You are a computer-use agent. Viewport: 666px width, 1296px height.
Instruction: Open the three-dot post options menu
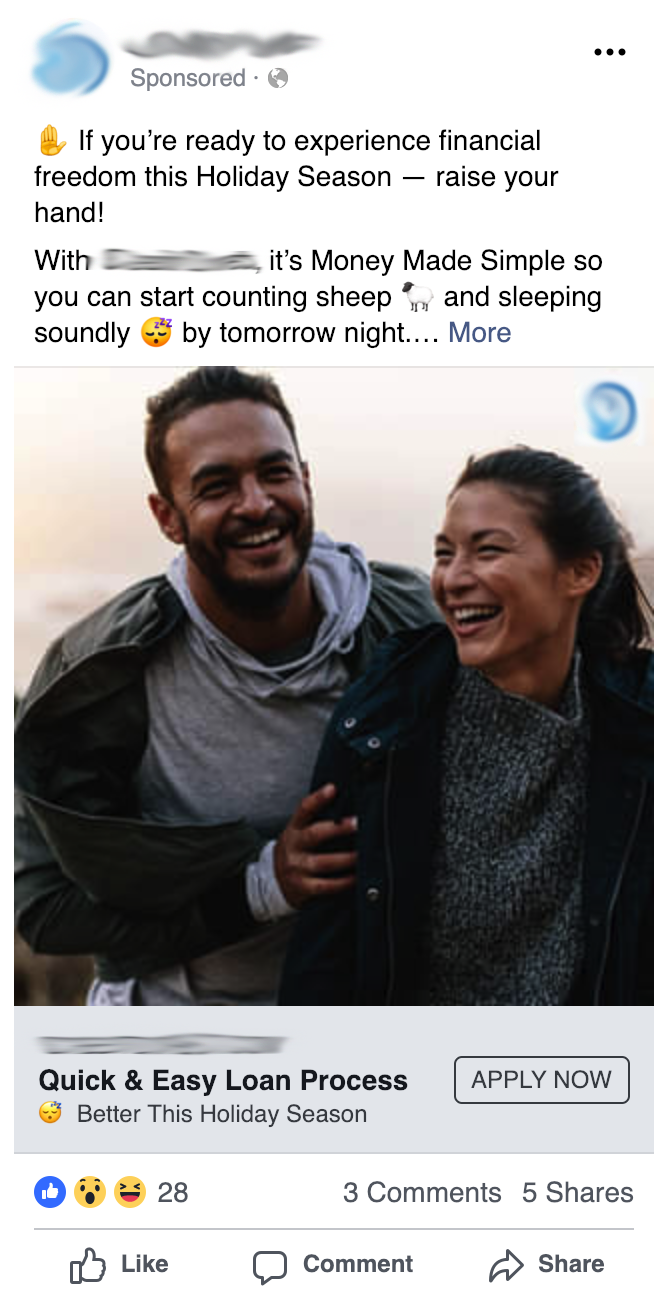610,52
